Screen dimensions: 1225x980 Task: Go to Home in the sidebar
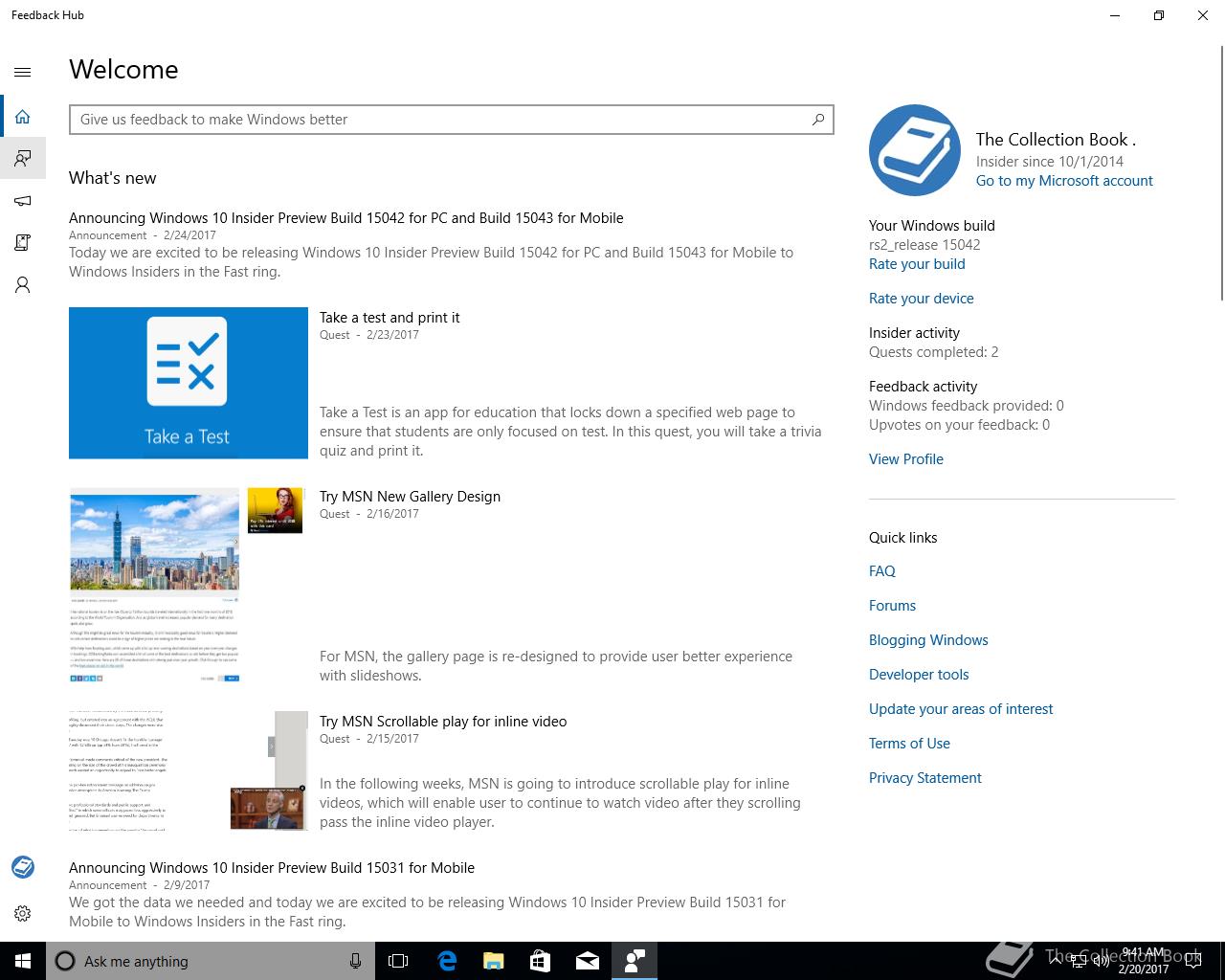(23, 117)
